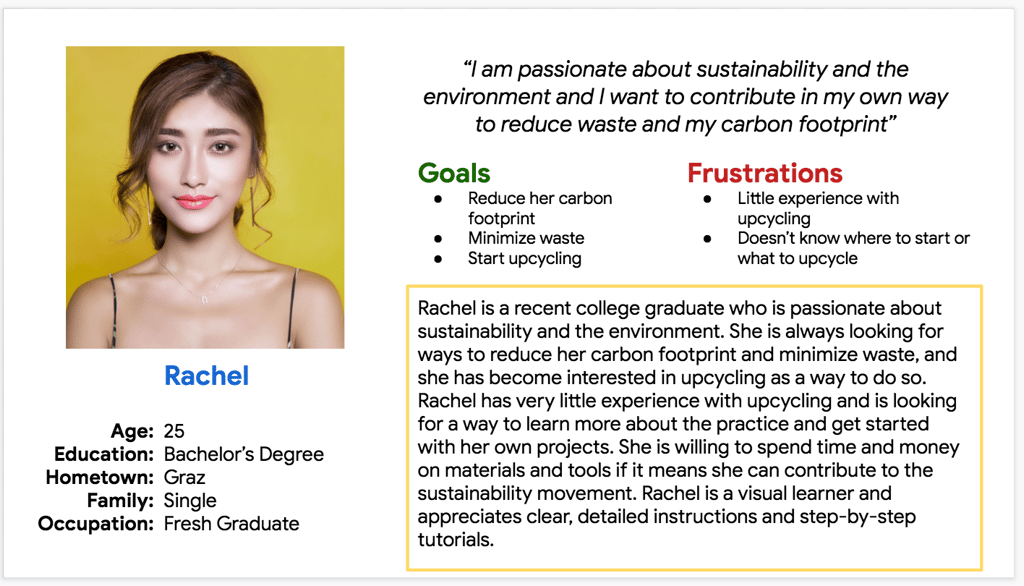
Task: Select the "Fresh Graduate" occupation value
Action: [x=231, y=524]
